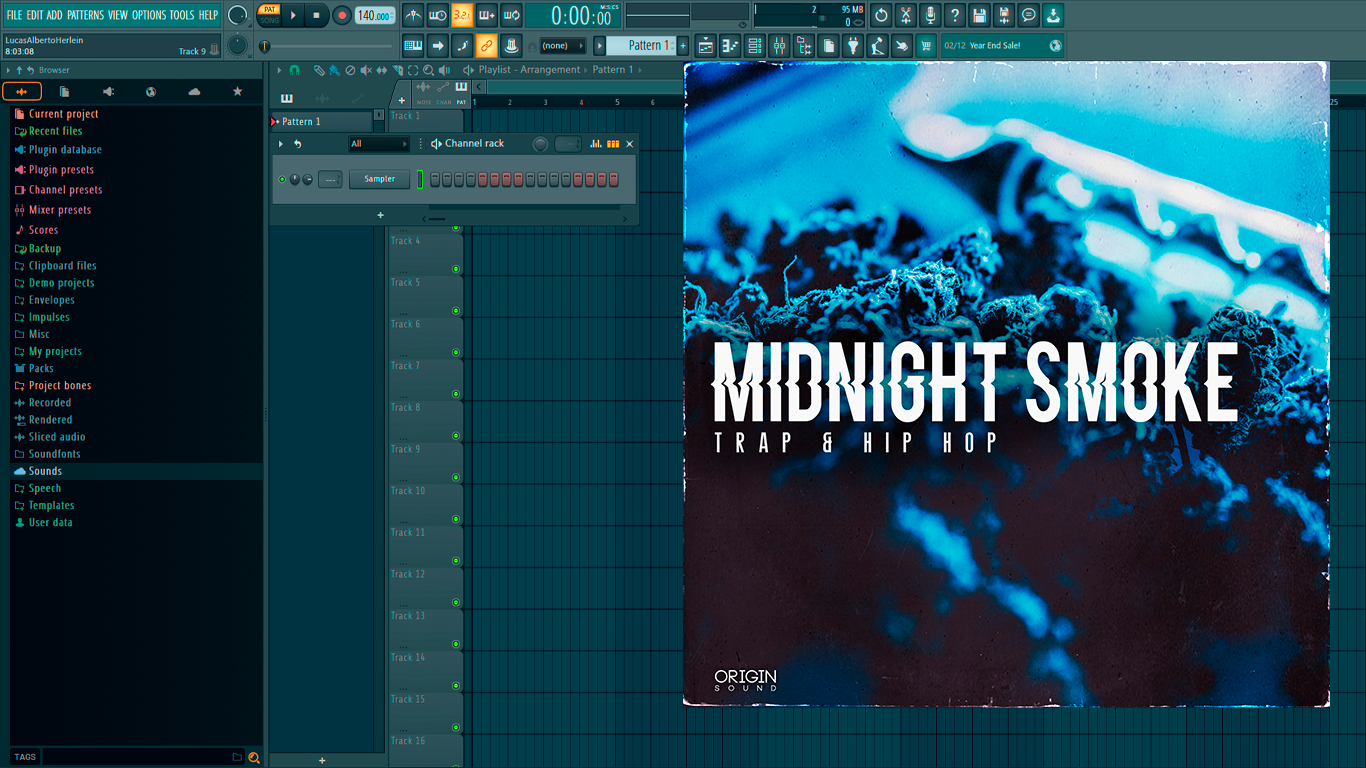
Task: Open the FILE menu
Action: pos(15,15)
